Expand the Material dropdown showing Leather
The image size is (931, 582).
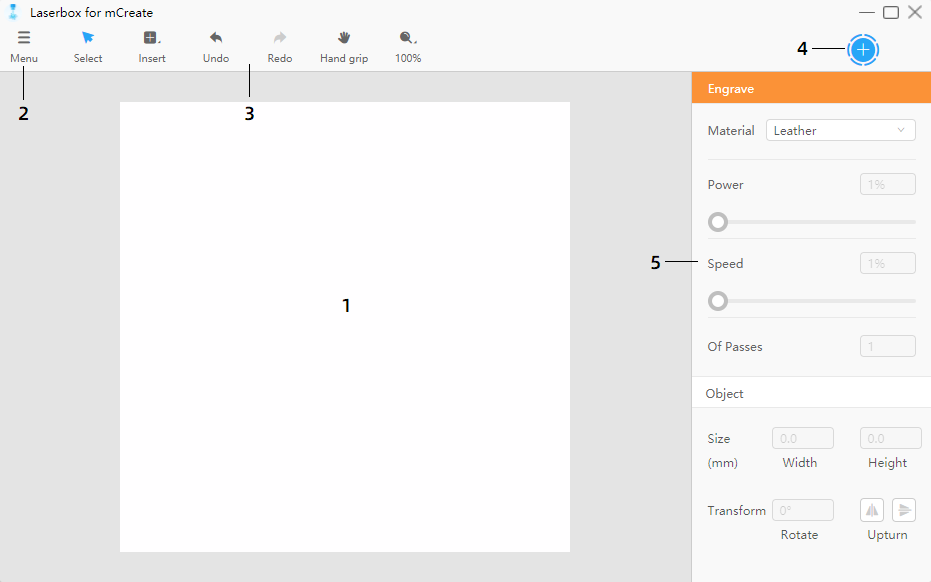click(841, 131)
